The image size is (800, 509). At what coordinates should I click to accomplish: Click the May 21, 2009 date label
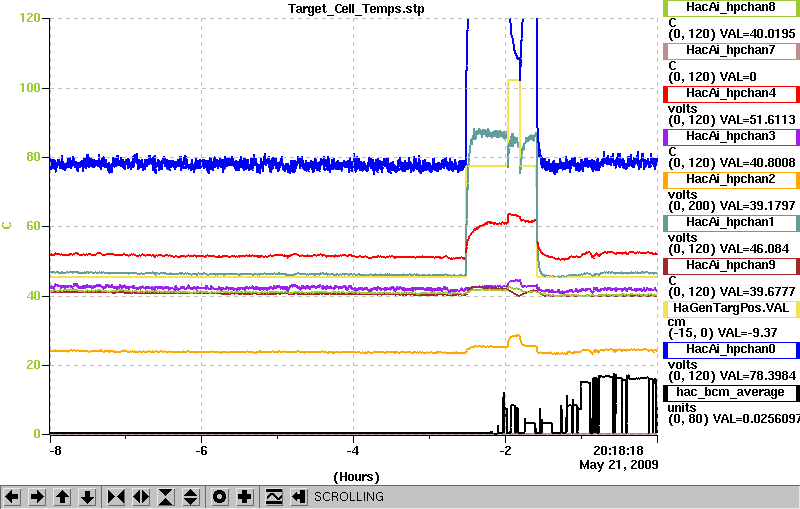[x=618, y=465]
